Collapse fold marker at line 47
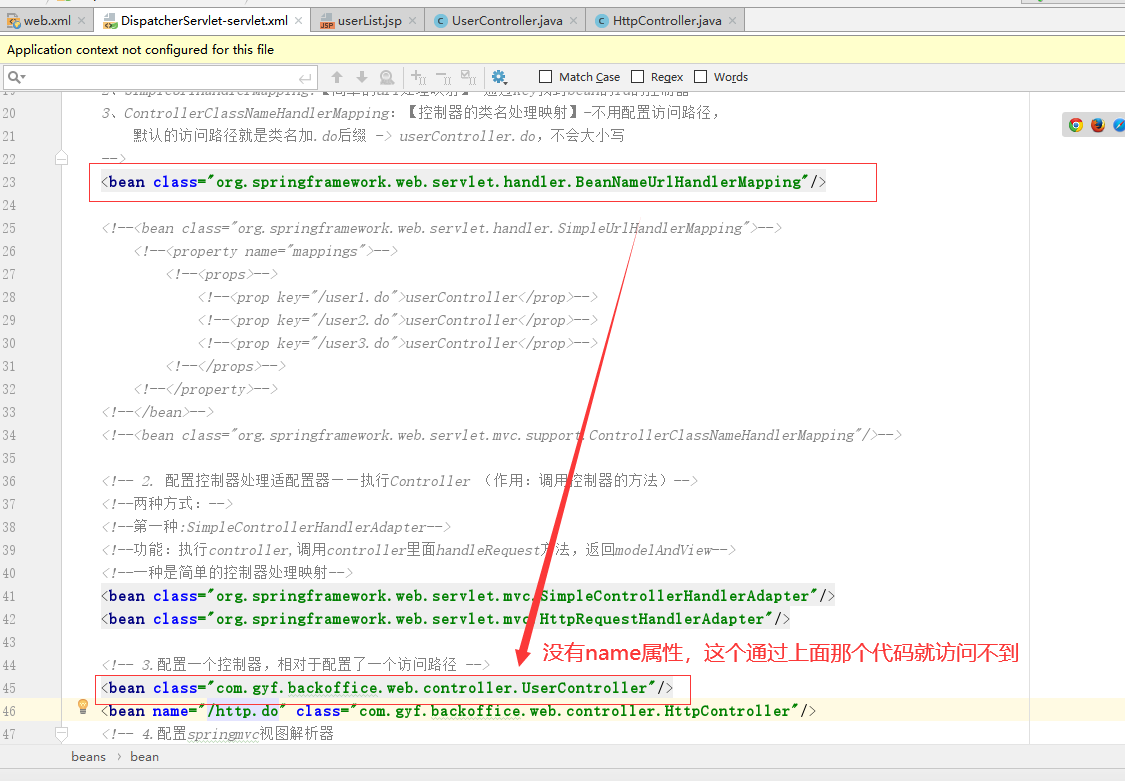This screenshot has height=781, width=1125. [62, 734]
